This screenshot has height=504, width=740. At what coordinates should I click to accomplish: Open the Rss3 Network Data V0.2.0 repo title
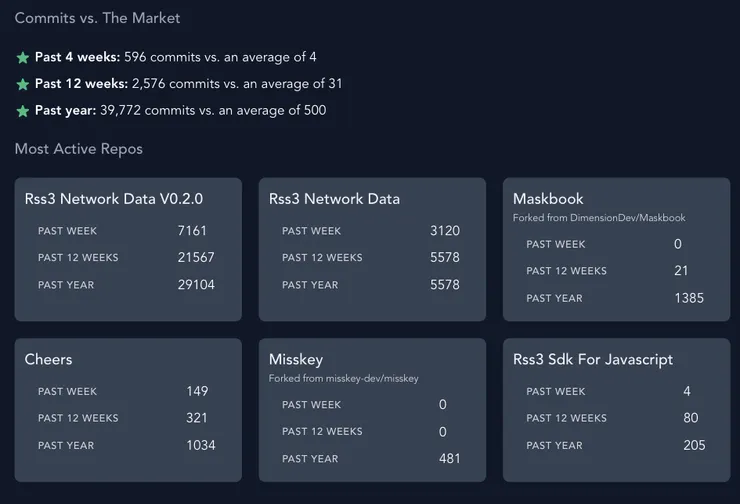(113, 199)
